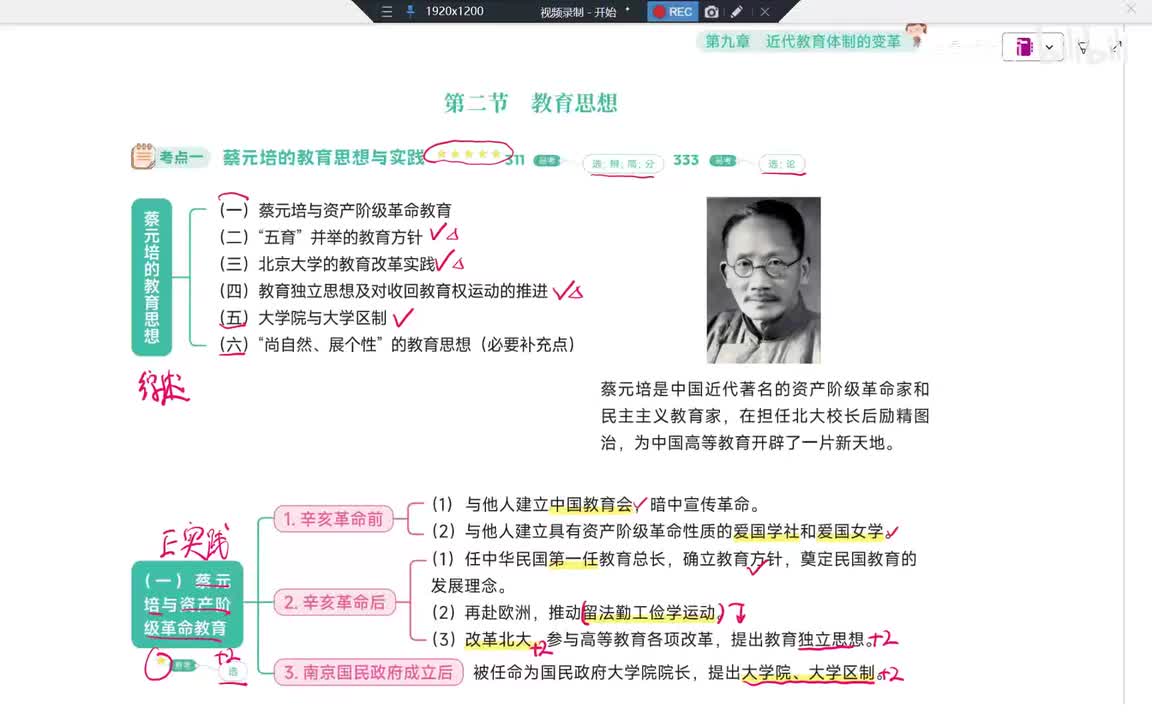Click the 选；论 tag pill
This screenshot has height=720, width=1152.
pos(782,164)
